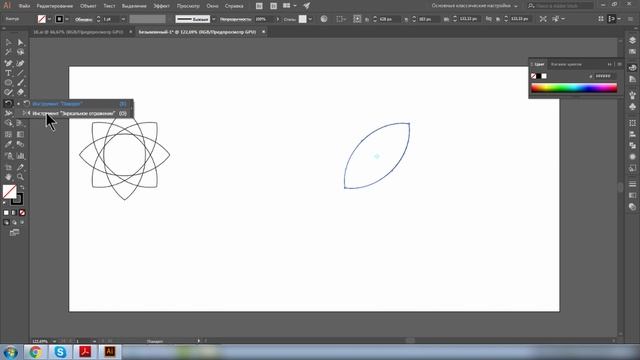Viewport: 640px width, 360px height.
Task: Open Skype from taskbar
Action: pos(60,352)
